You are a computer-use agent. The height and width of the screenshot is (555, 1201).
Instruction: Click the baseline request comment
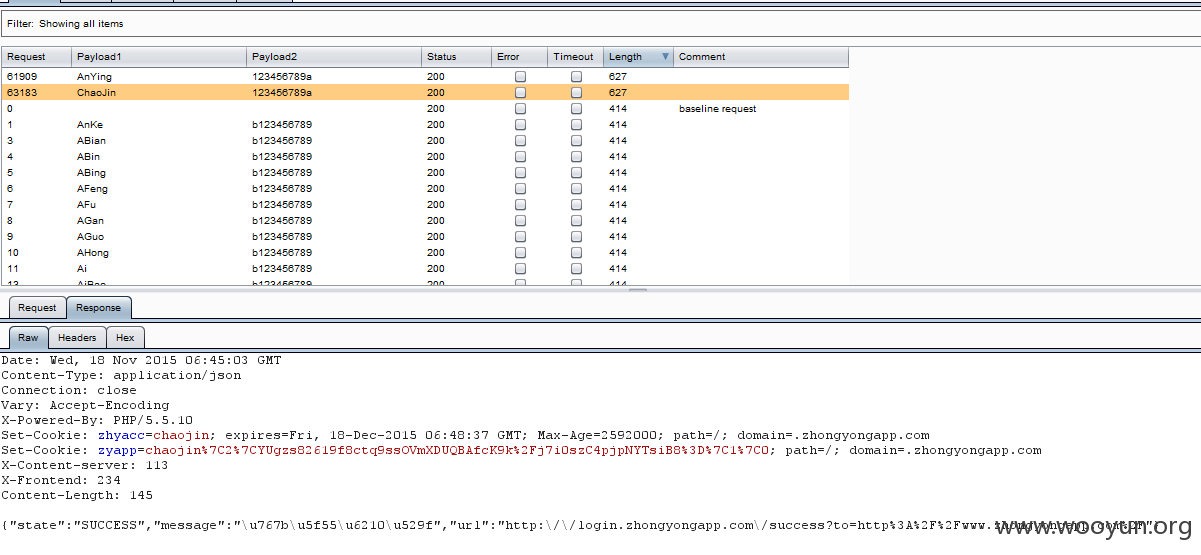click(718, 109)
